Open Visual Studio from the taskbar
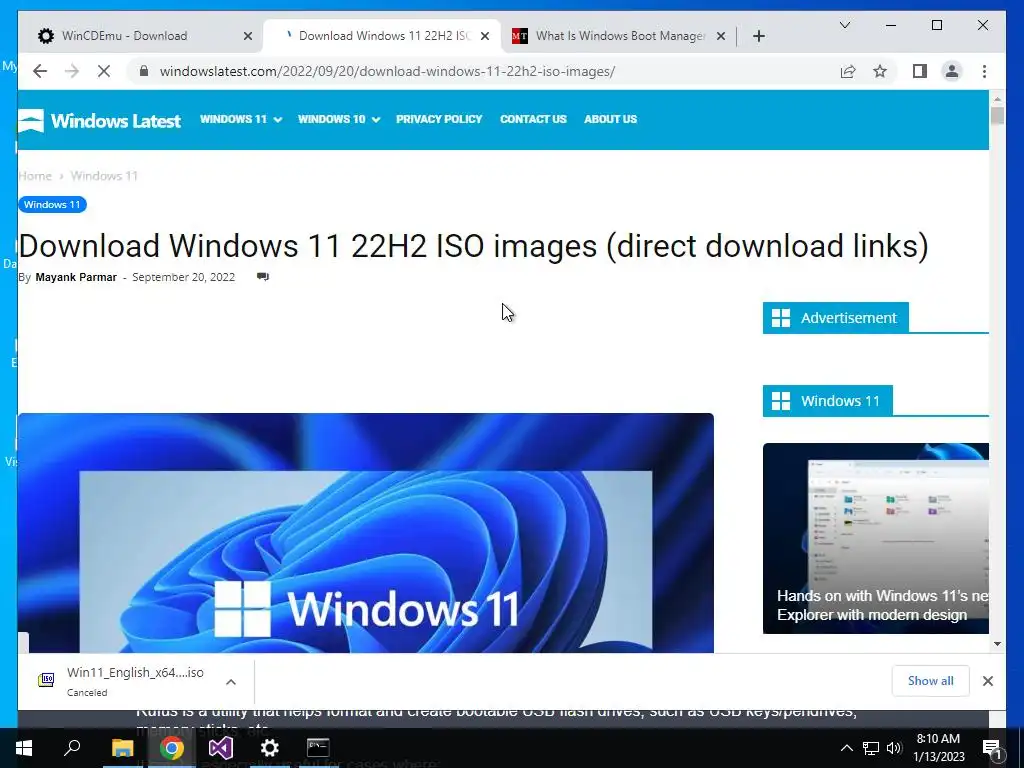Image resolution: width=1024 pixels, height=768 pixels. pos(221,748)
